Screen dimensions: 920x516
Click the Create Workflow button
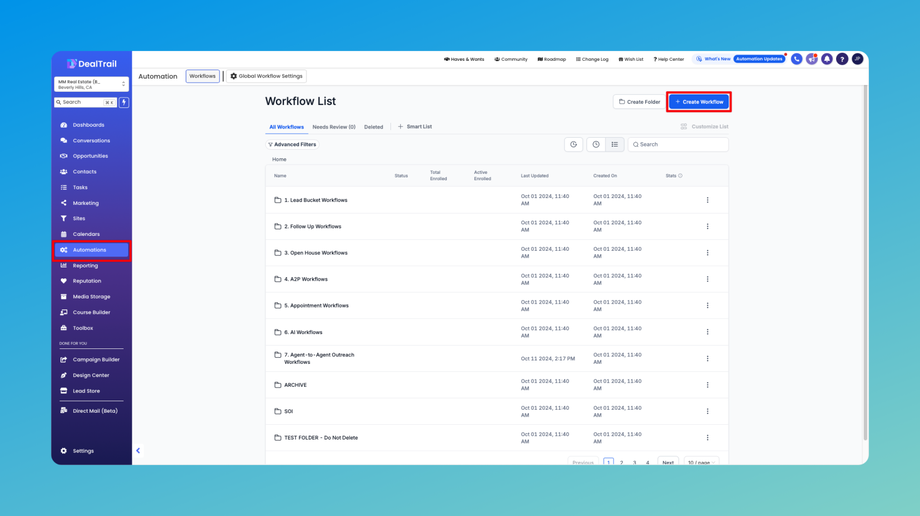tap(699, 101)
